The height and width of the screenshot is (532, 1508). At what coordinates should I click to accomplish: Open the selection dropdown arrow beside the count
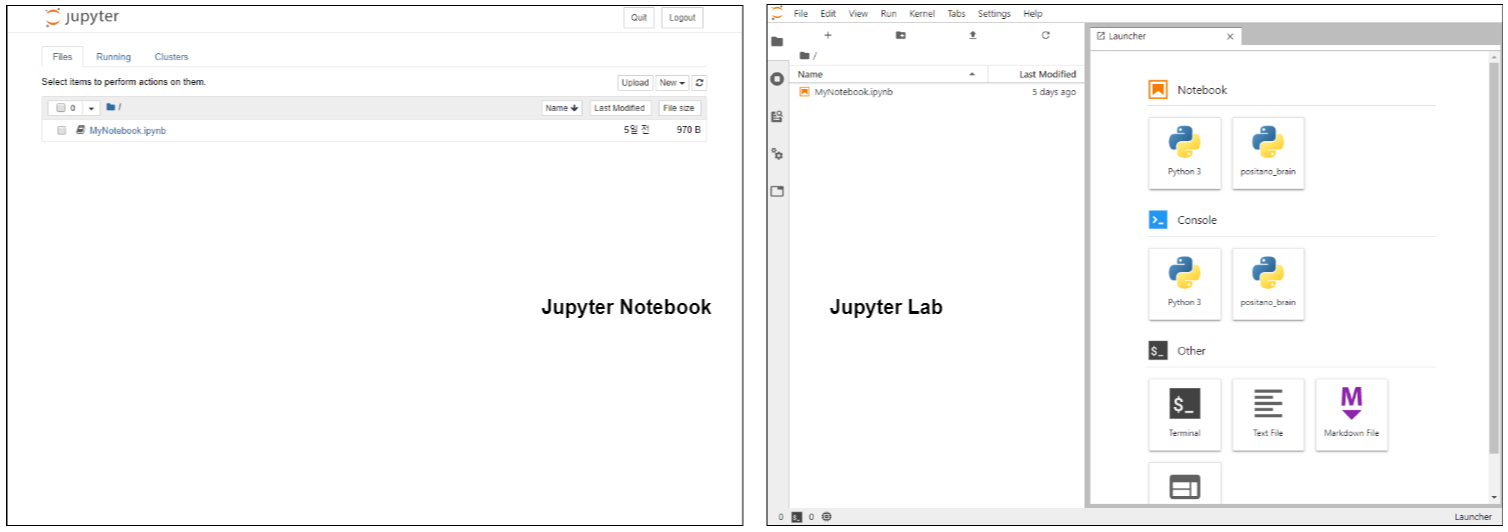[x=92, y=108]
